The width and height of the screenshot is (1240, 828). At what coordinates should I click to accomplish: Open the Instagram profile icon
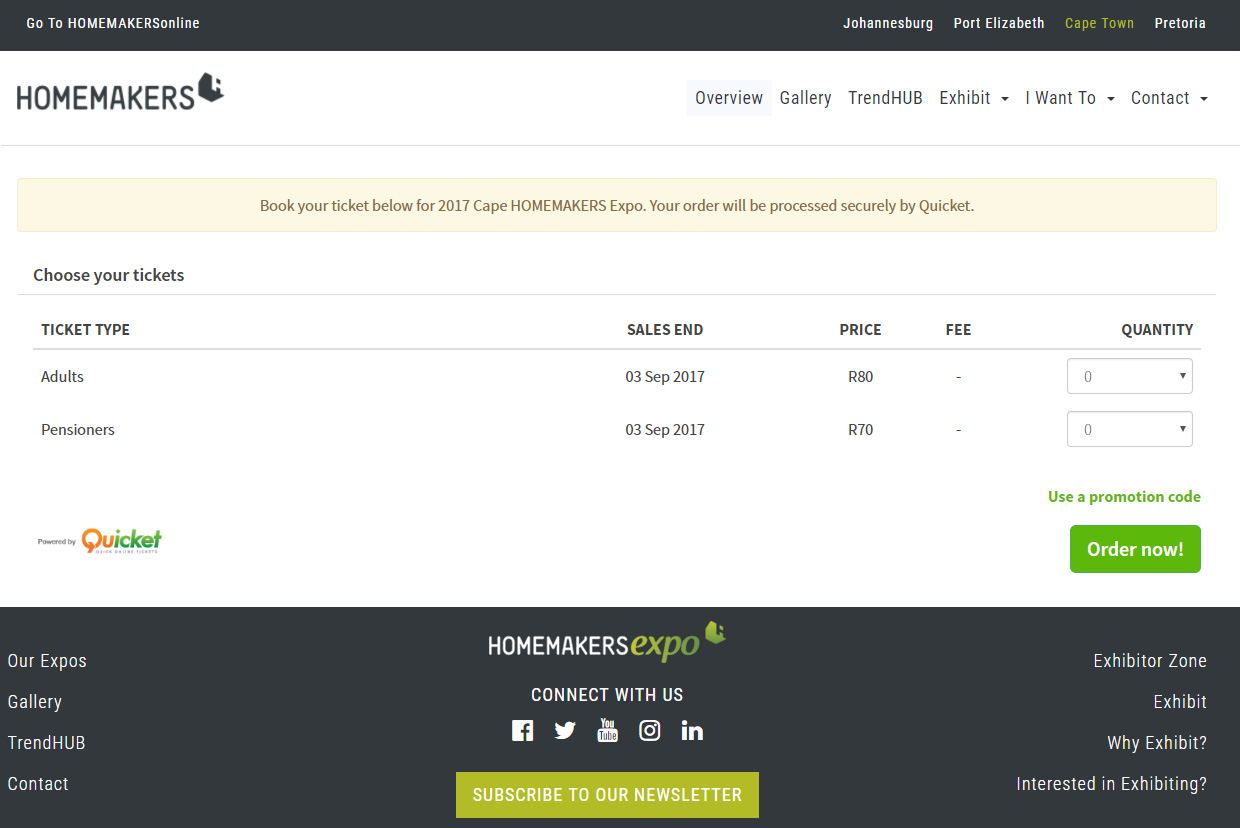650,731
